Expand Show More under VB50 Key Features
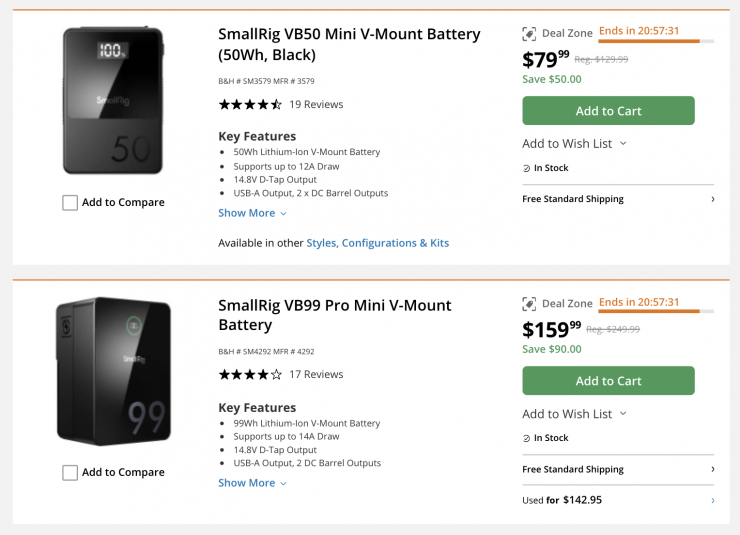This screenshot has height=535, width=740. (x=252, y=213)
